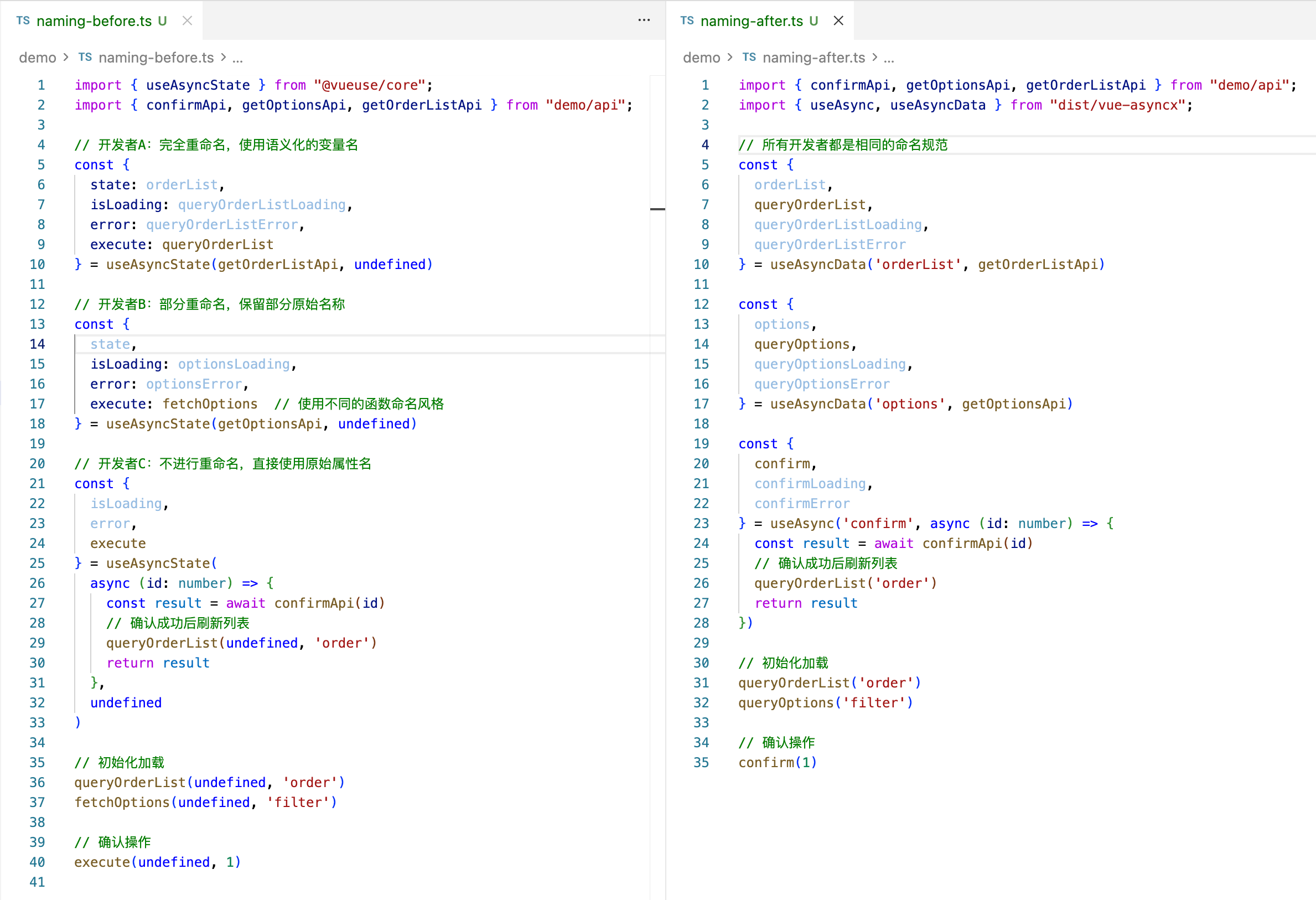Screen dimensions: 1316x900
Task: Expand naming-after.ts breadcrumb item
Action: coord(813,58)
